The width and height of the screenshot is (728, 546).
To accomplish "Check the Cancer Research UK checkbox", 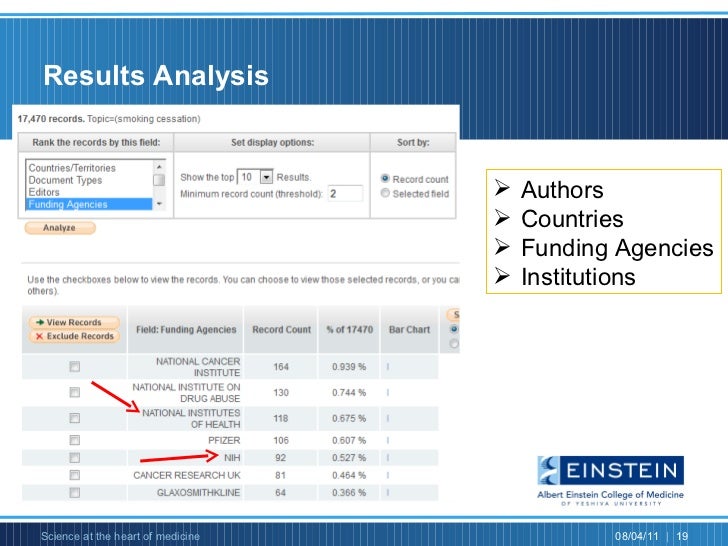I will click(74, 475).
